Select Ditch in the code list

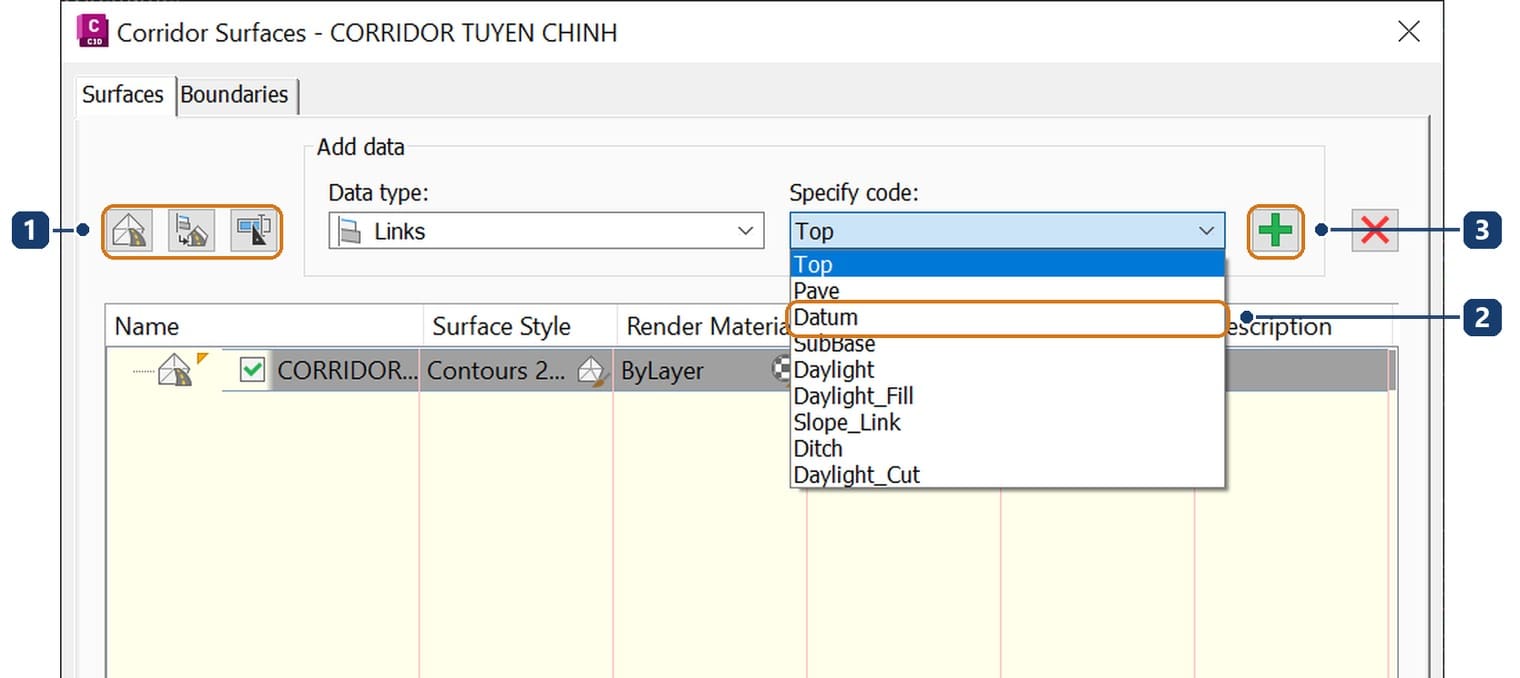[1007, 448]
